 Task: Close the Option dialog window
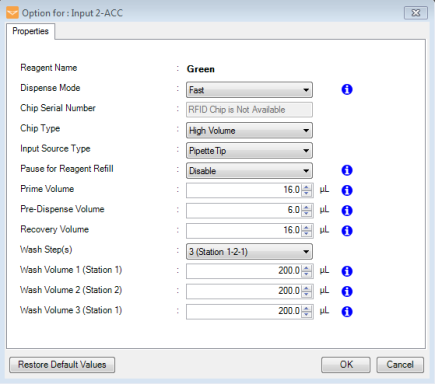pyautogui.click(x=416, y=13)
